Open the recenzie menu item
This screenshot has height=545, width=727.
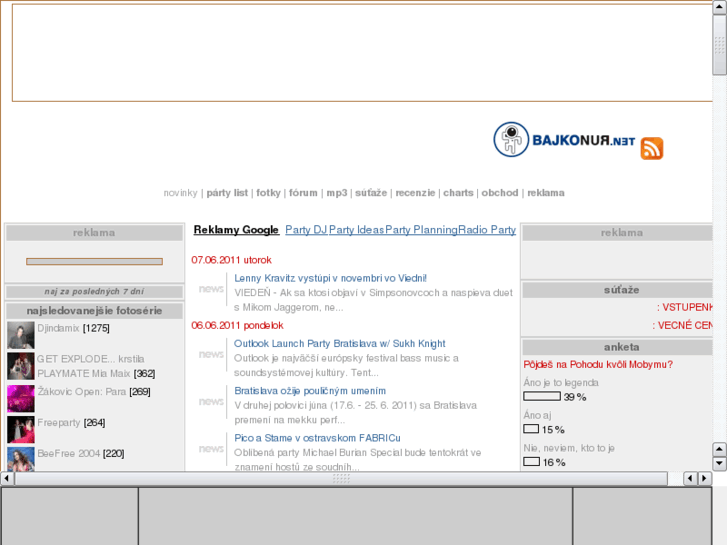pyautogui.click(x=415, y=192)
